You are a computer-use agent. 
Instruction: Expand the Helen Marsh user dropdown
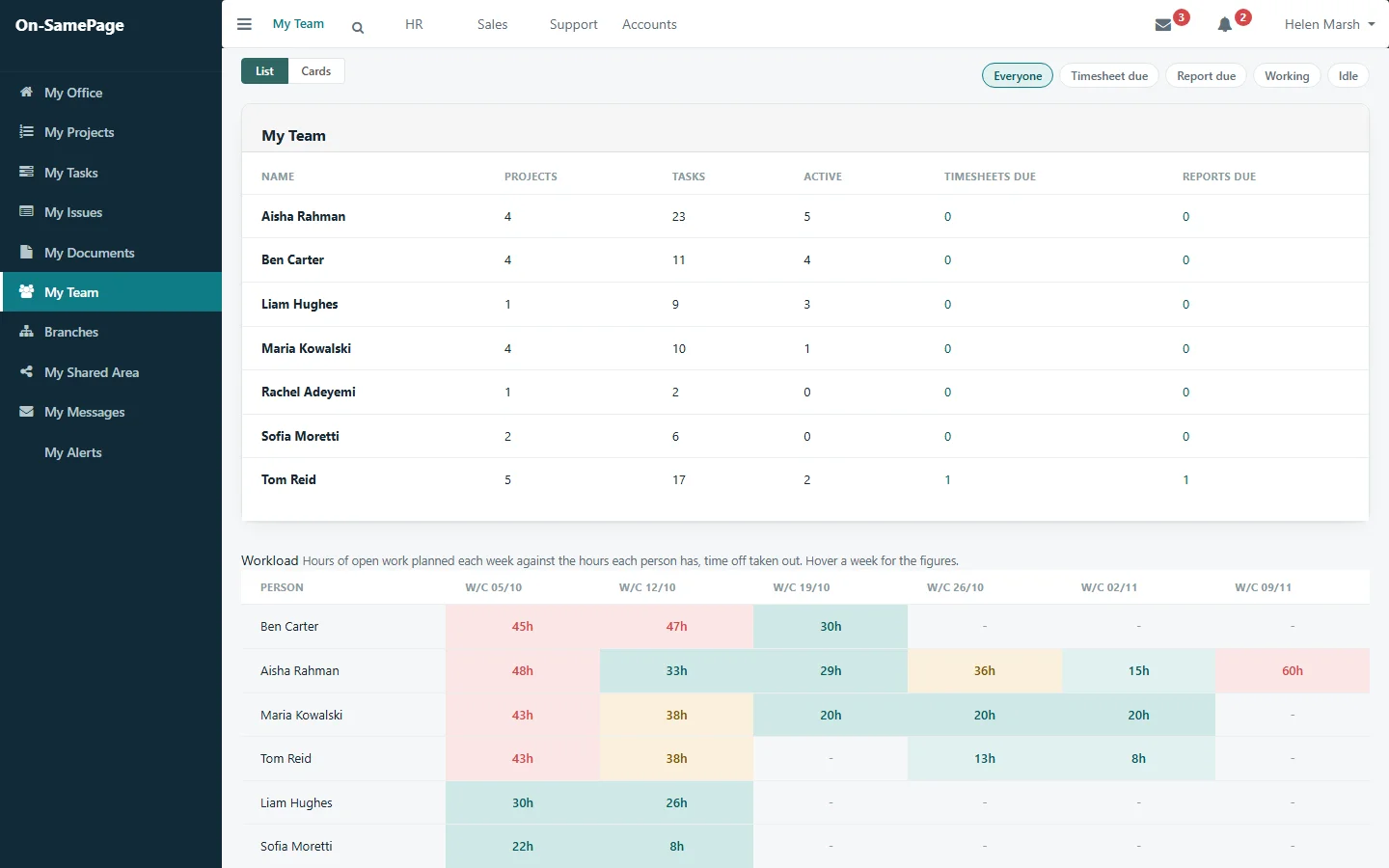point(1329,24)
